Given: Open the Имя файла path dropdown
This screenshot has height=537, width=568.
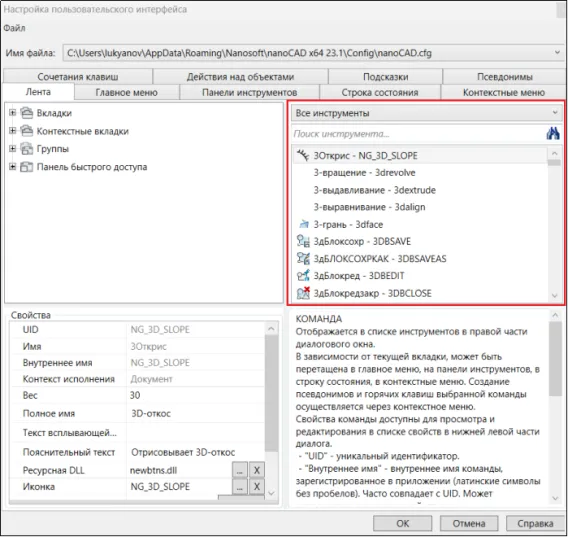Looking at the screenshot, I should coord(557,53).
